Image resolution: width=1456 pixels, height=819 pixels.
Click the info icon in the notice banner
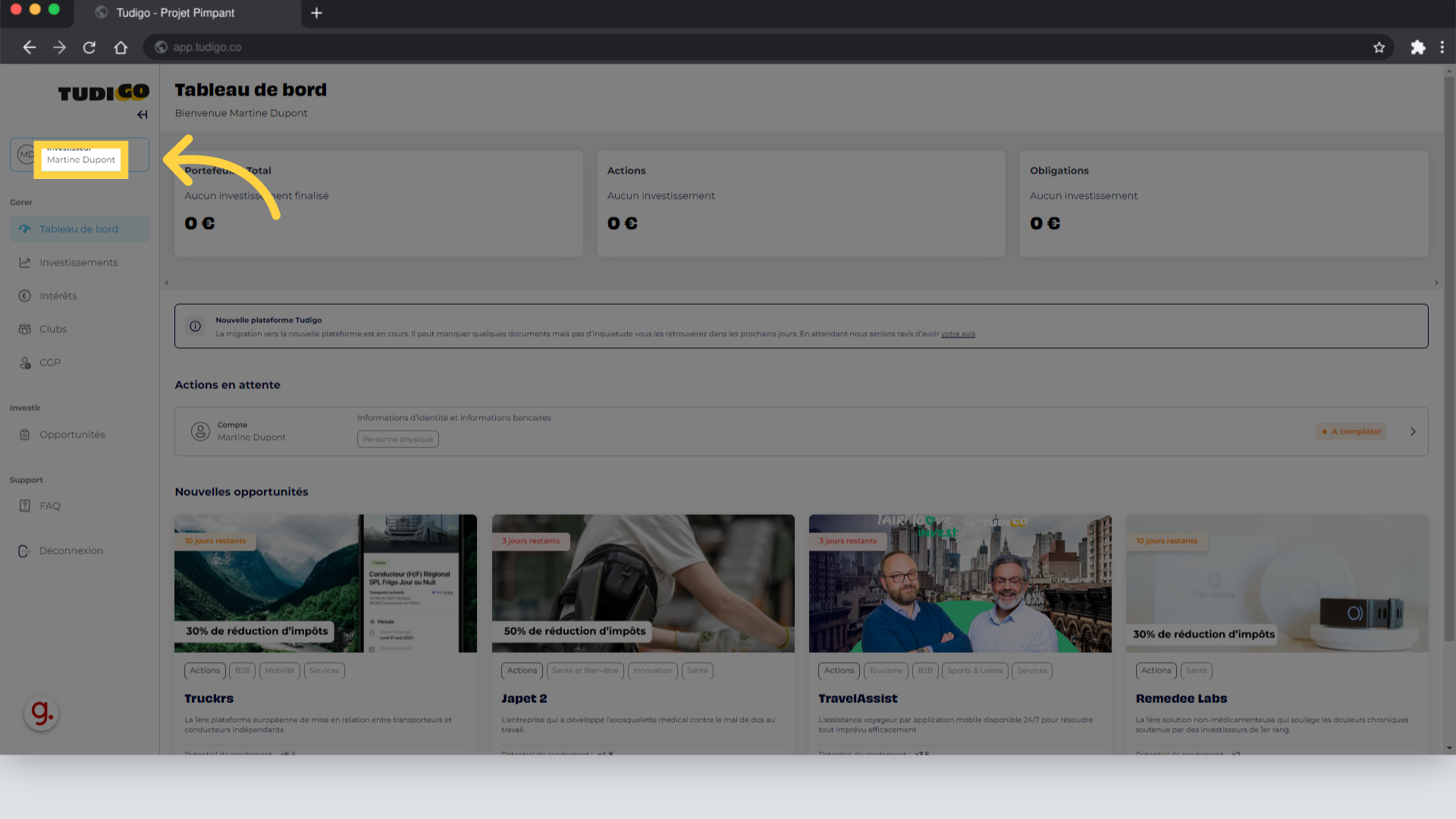(x=196, y=326)
